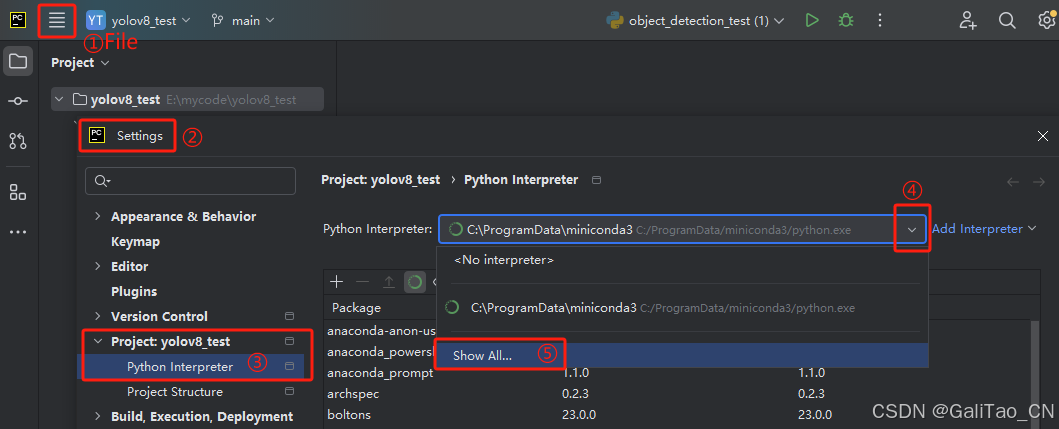
Task: Open IDE settings gear icon
Action: [x=1045, y=21]
